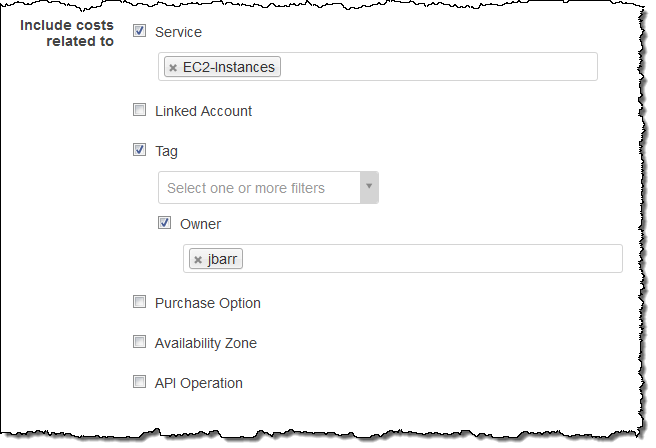This screenshot has width=656, height=448.
Task: Click the tag filter dropdown arrow
Action: pyautogui.click(x=368, y=187)
